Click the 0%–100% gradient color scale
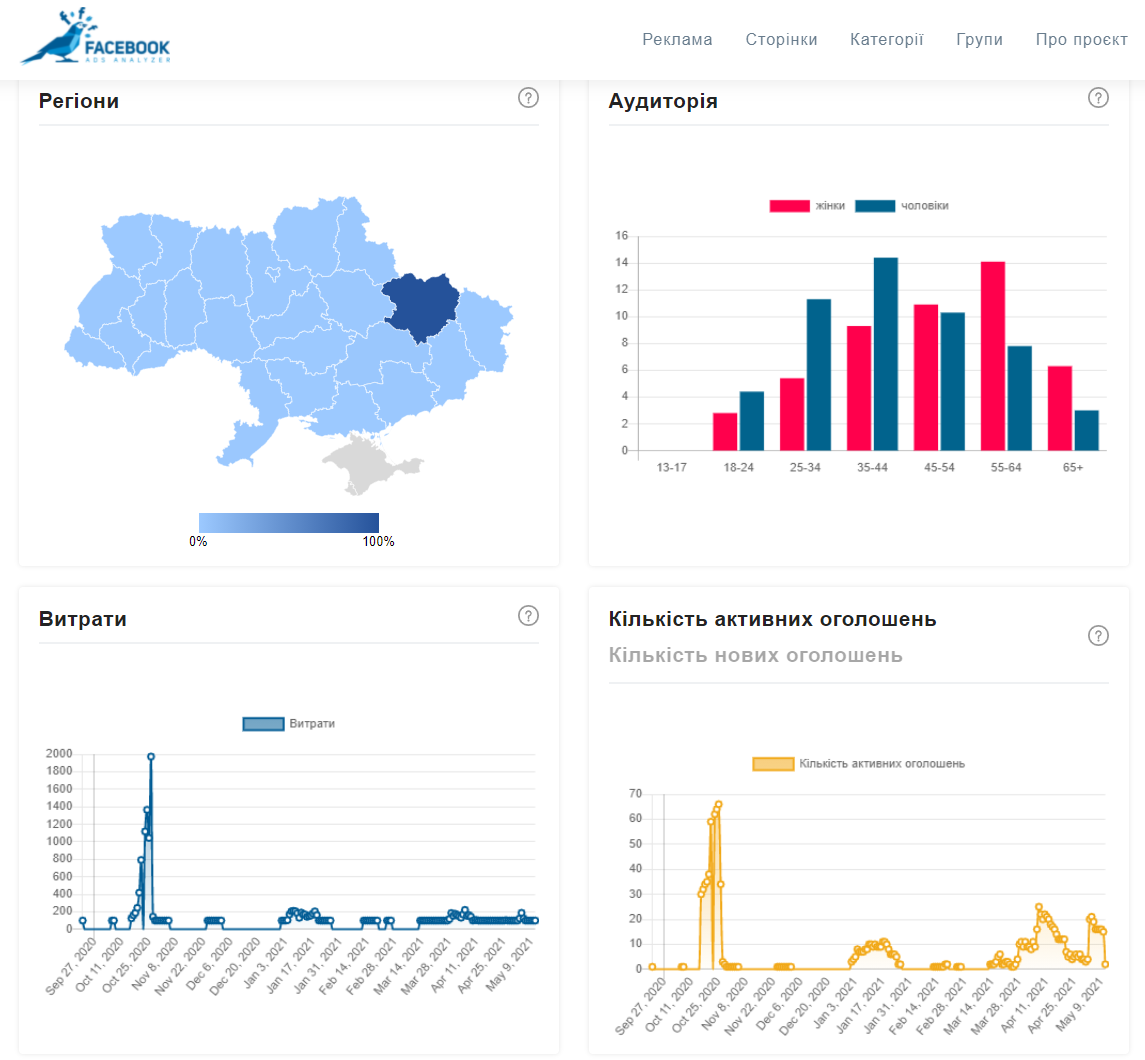 [289, 523]
